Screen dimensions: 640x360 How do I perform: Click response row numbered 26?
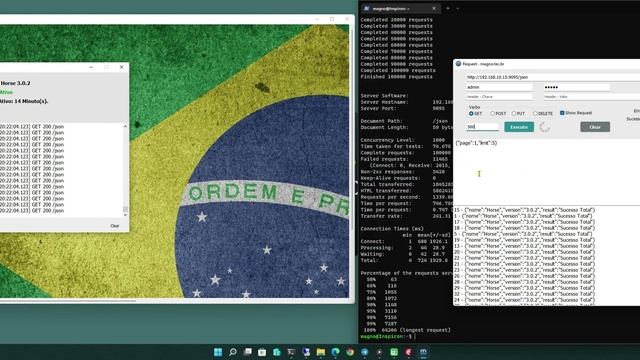tap(524, 276)
